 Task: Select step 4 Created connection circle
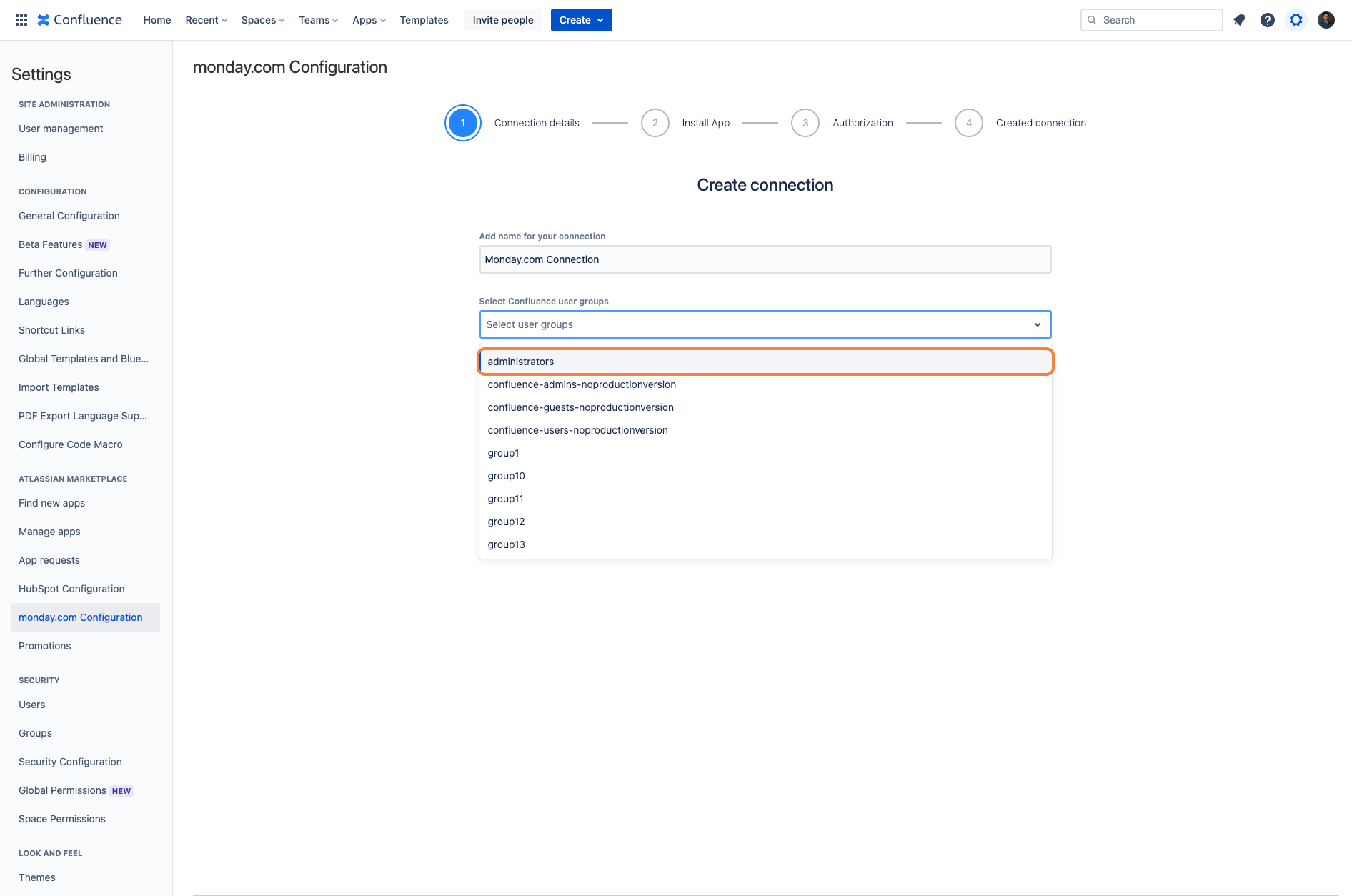(969, 123)
